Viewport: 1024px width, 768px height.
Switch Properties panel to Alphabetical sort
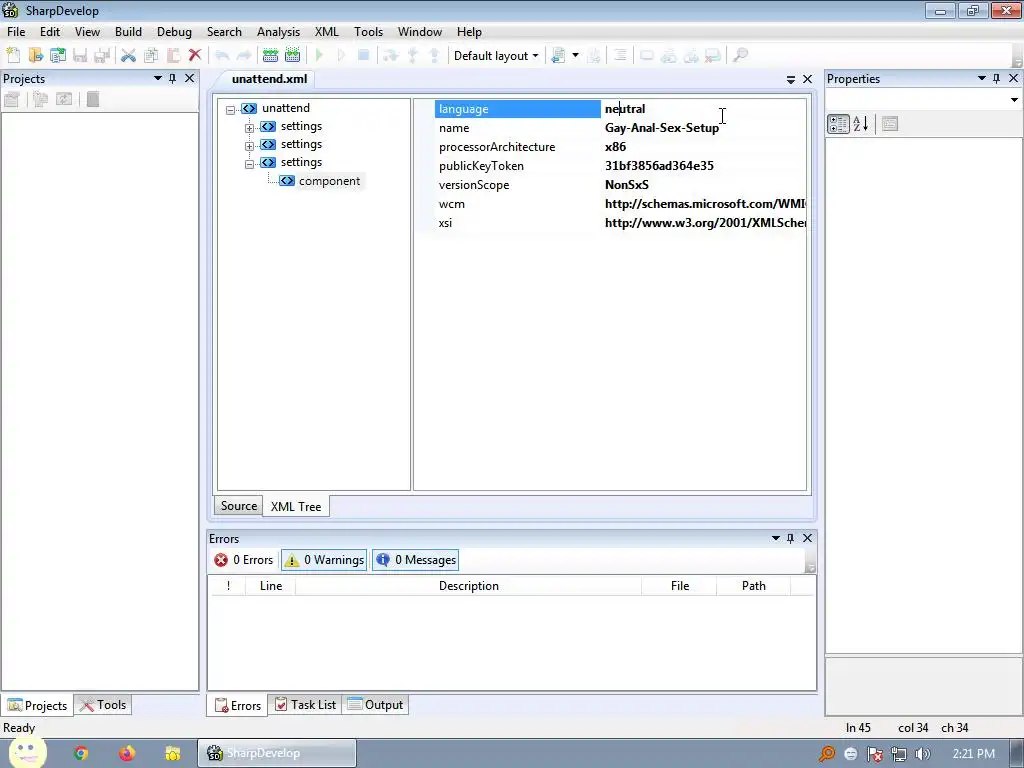pos(861,123)
